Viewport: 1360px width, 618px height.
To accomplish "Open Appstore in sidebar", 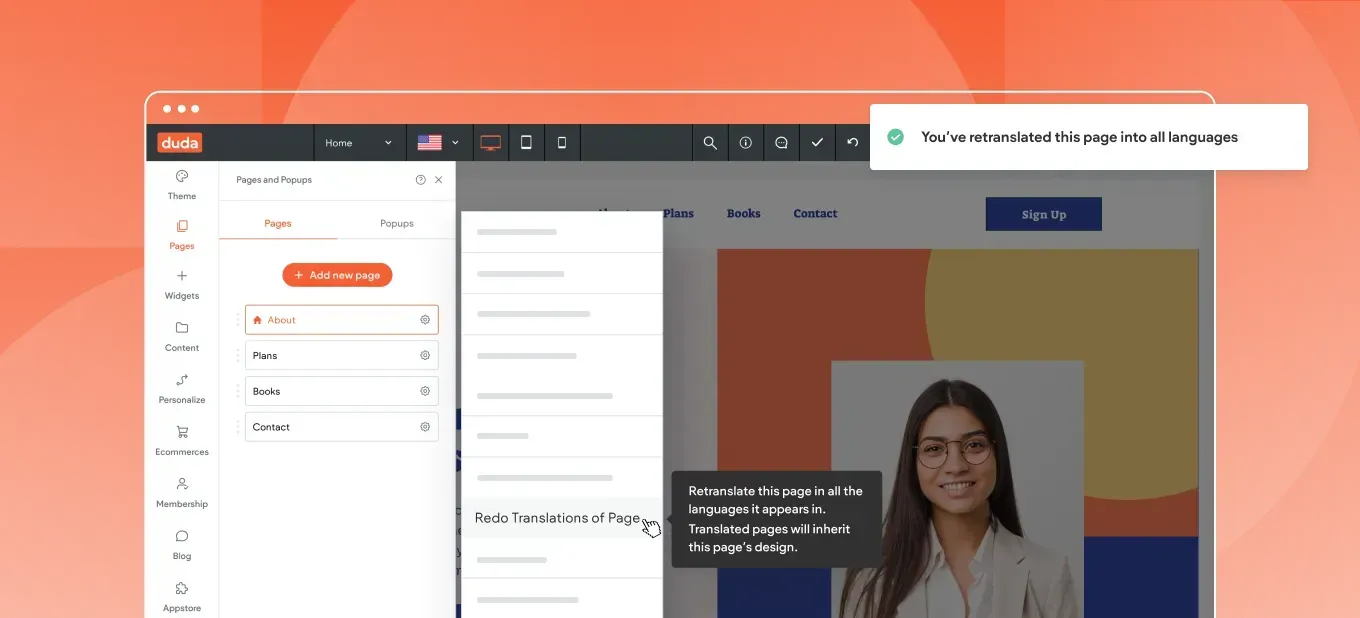I will click(182, 597).
